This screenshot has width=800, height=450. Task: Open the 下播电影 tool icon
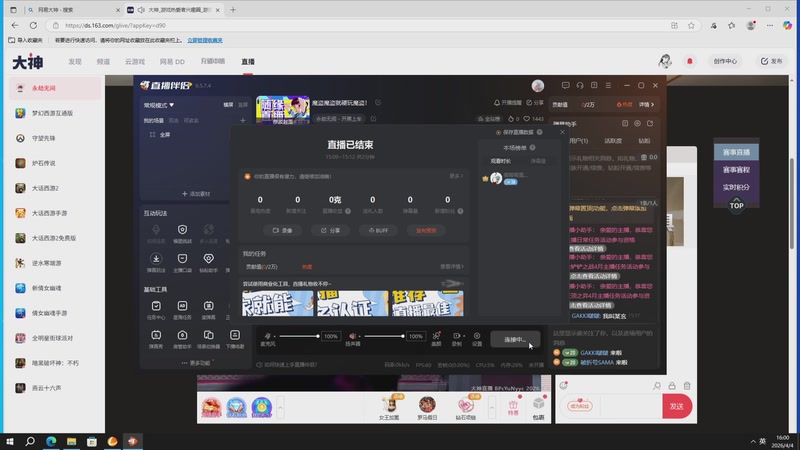click(235, 335)
